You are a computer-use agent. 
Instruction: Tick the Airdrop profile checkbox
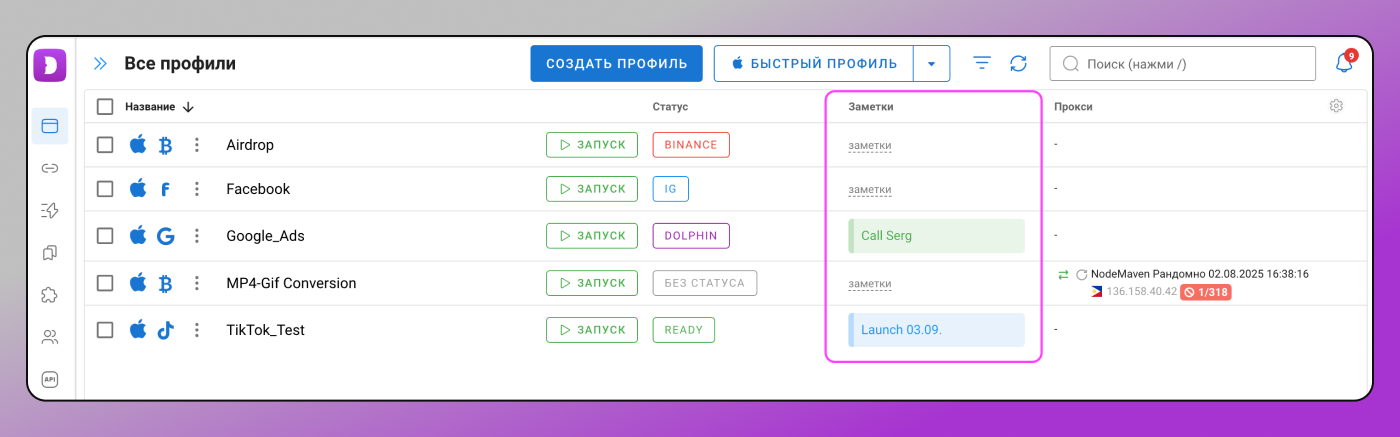(x=105, y=145)
